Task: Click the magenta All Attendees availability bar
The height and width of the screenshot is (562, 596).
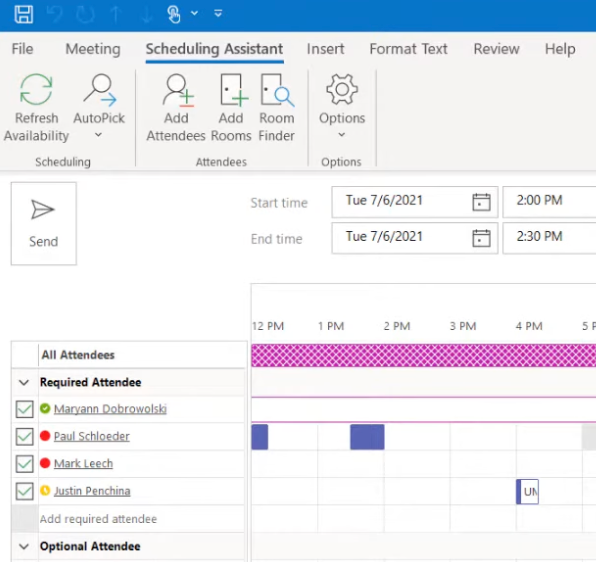Action: [423, 355]
